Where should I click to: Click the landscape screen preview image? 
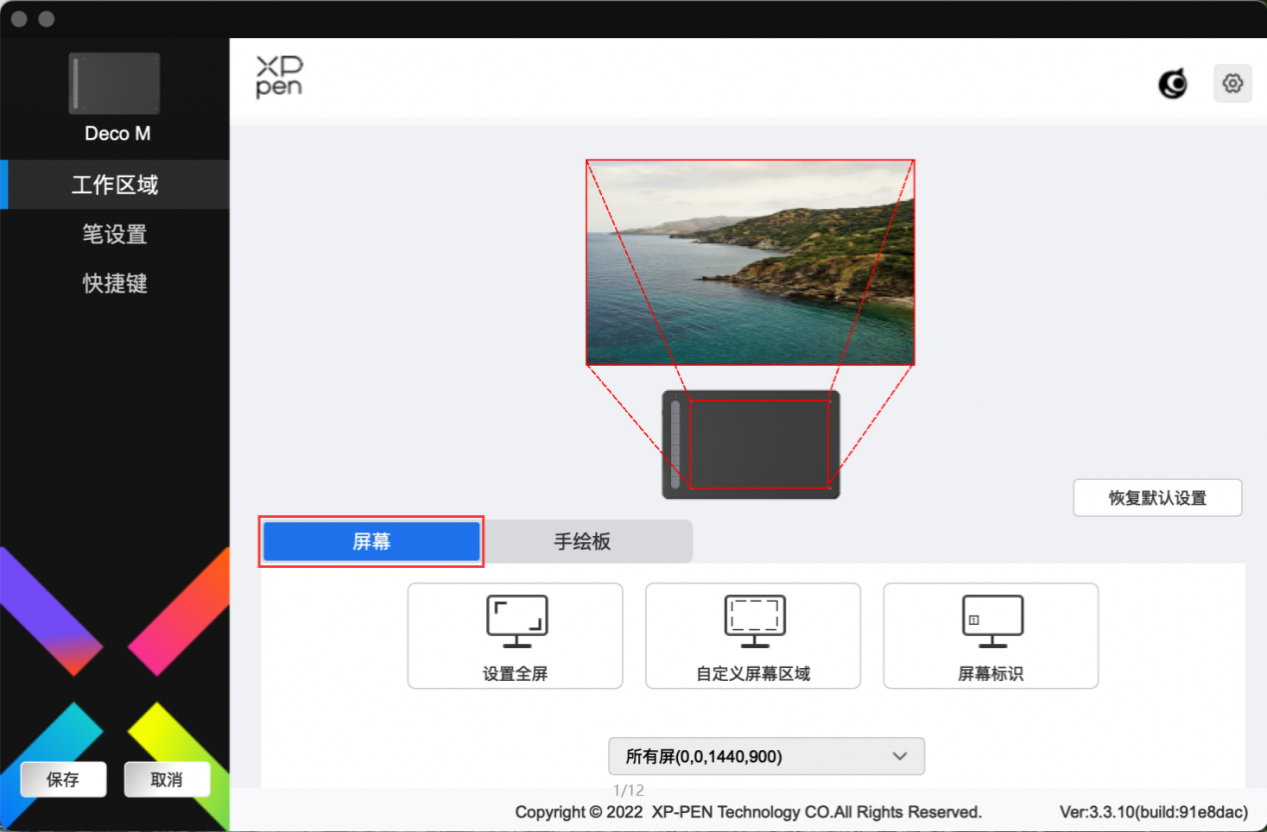(750, 262)
